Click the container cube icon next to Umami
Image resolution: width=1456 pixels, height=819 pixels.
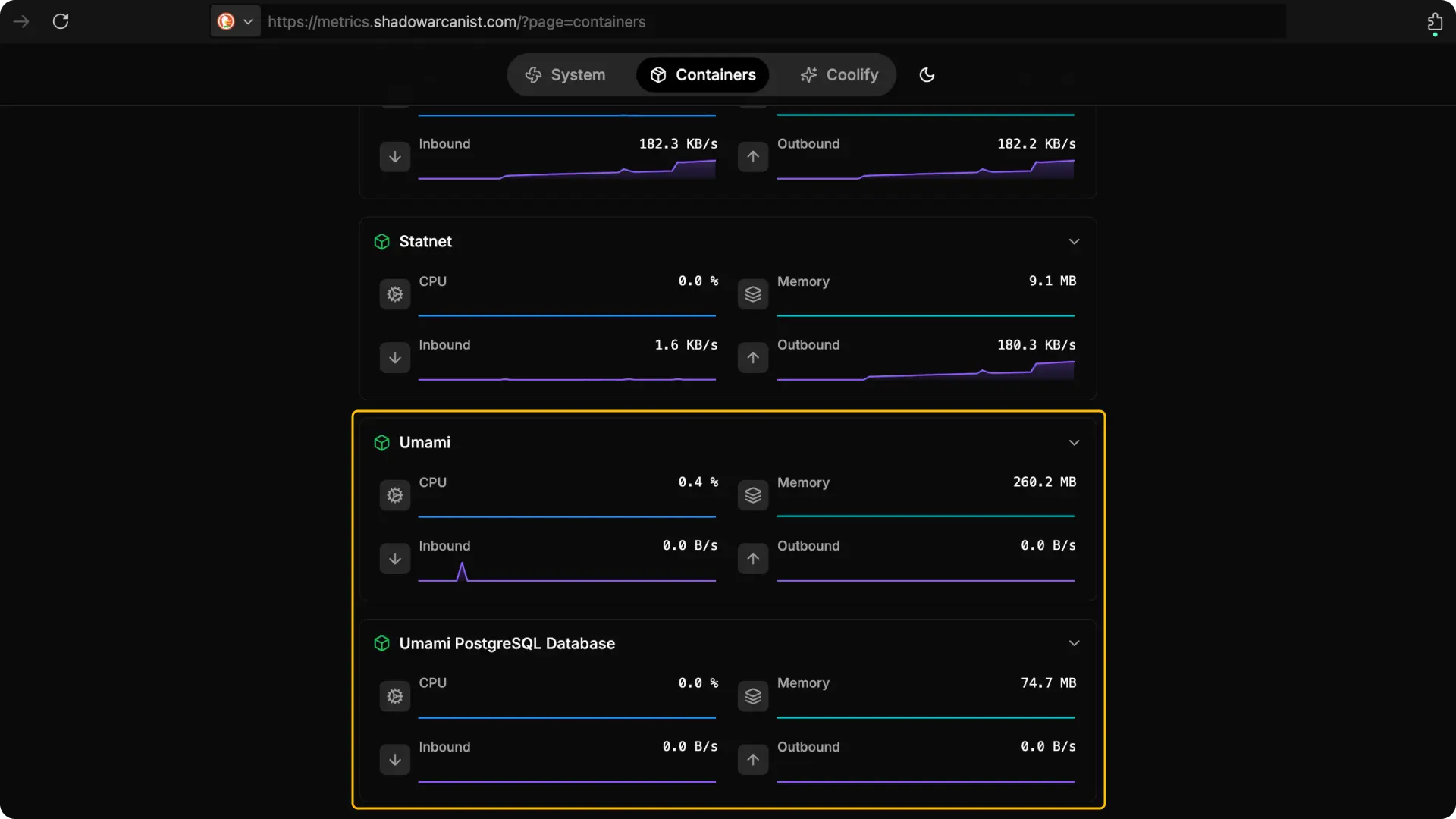coord(381,443)
